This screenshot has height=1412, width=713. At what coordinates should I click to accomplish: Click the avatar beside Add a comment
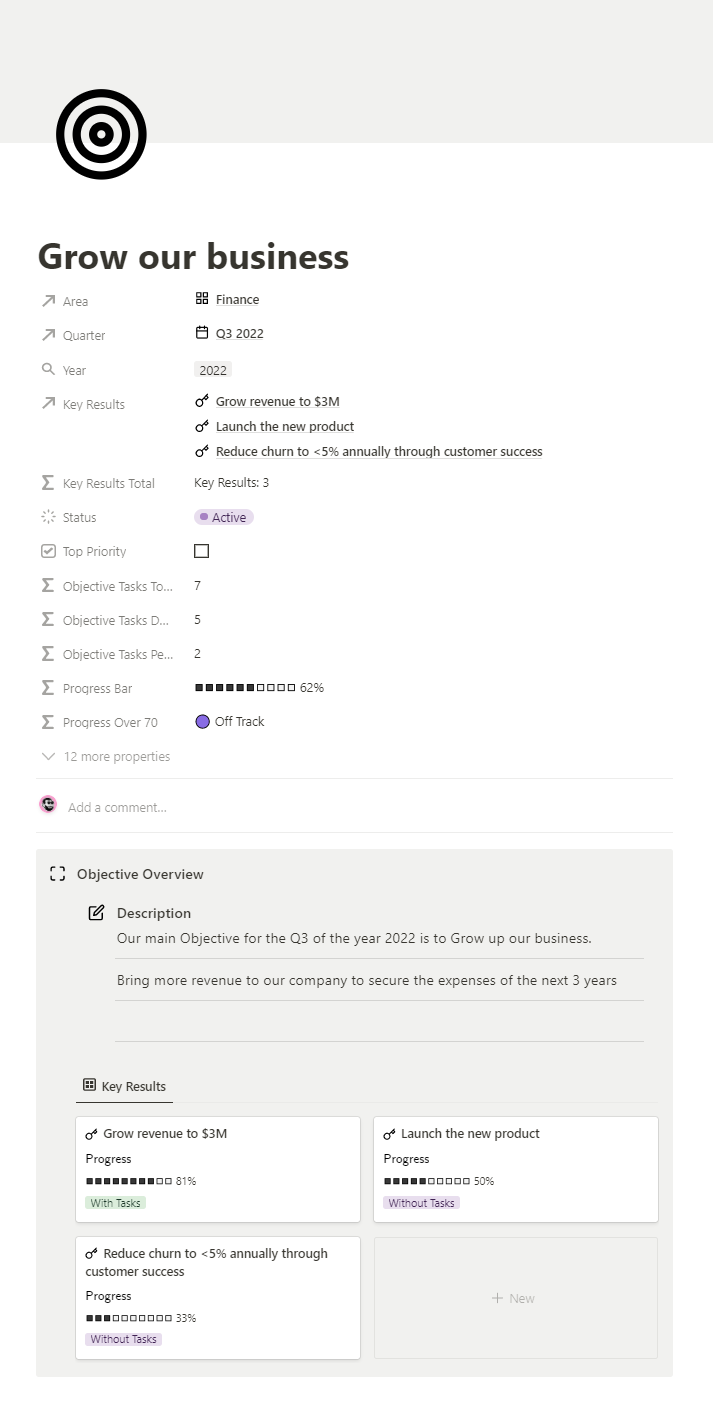tap(48, 804)
